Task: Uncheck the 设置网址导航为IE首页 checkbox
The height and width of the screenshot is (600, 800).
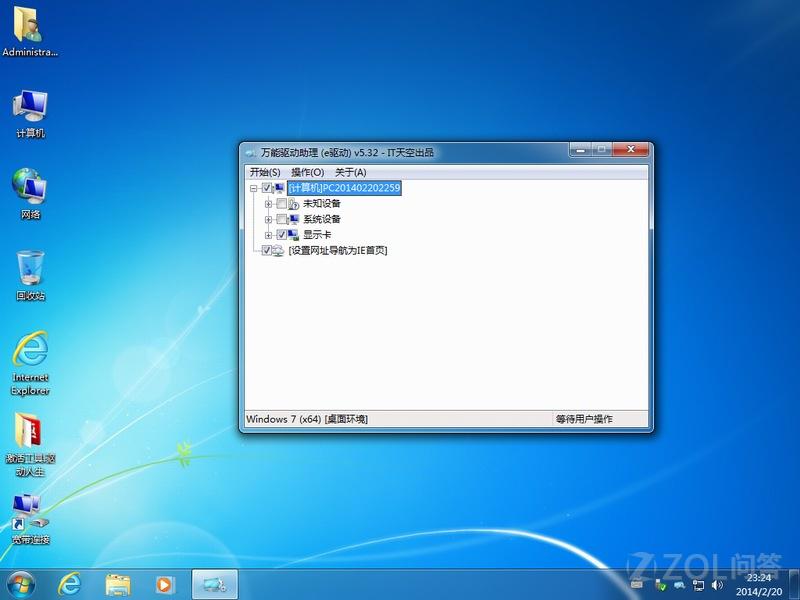Action: tap(266, 251)
